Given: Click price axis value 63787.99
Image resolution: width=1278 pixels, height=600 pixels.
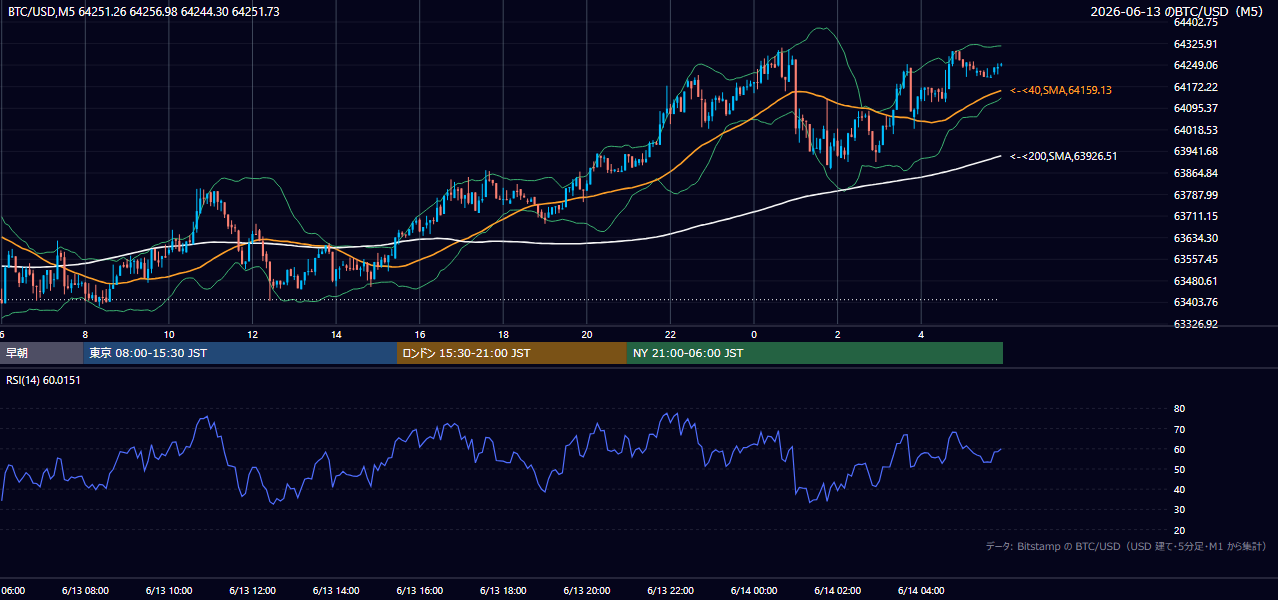Looking at the screenshot, I should coord(1195,195).
